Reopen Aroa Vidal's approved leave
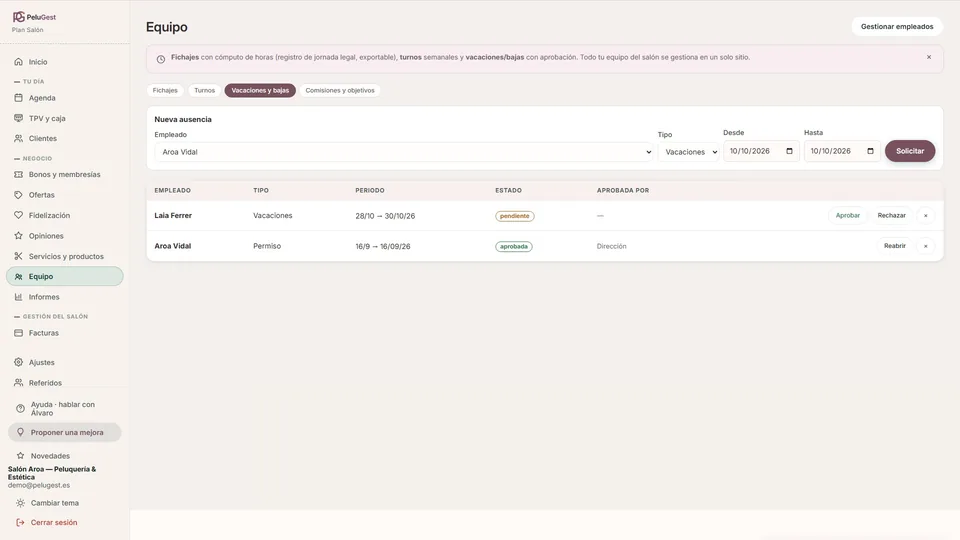 (894, 246)
